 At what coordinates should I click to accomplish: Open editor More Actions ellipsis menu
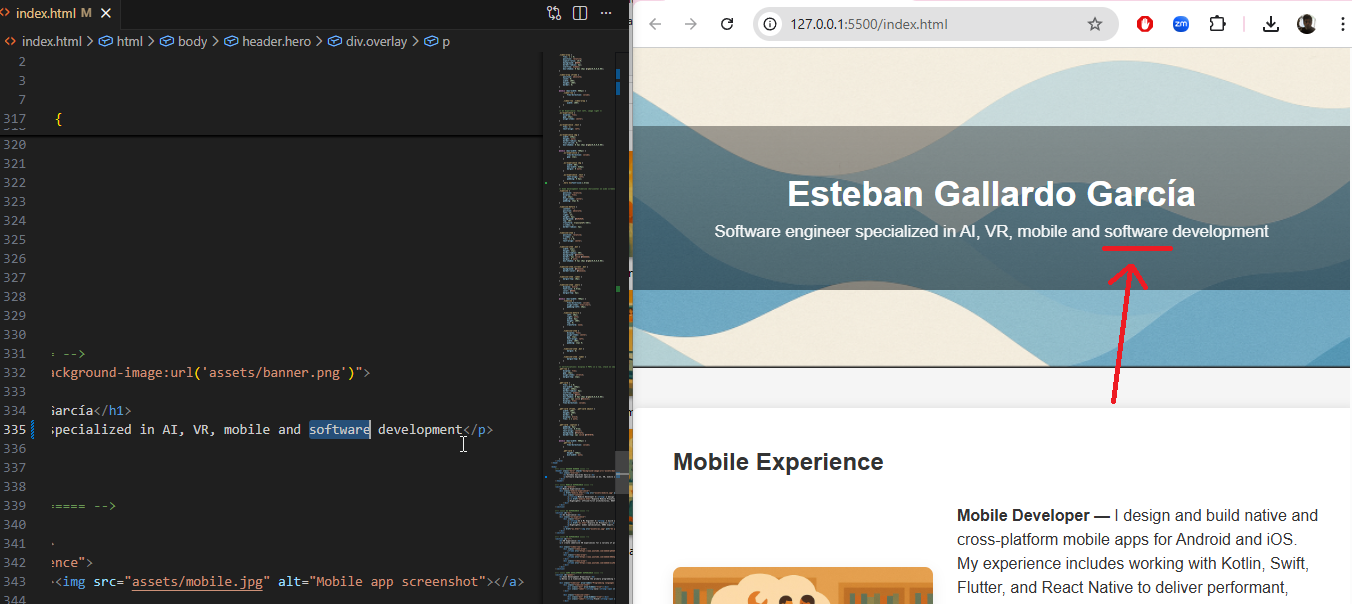click(606, 13)
